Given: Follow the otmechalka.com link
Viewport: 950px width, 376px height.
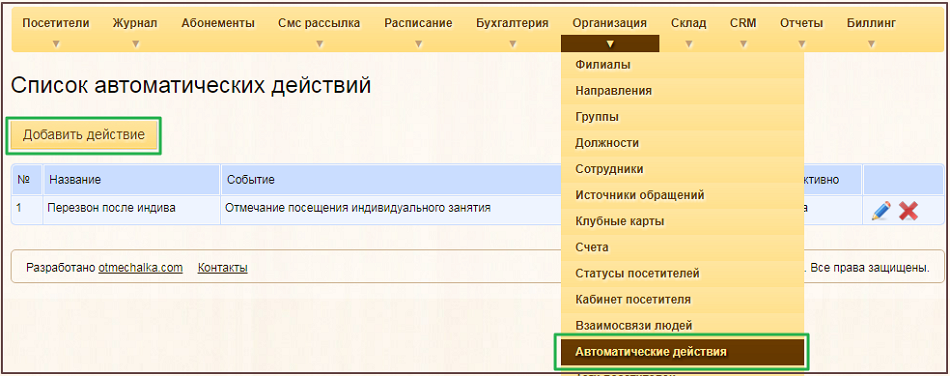Looking at the screenshot, I should [x=141, y=268].
